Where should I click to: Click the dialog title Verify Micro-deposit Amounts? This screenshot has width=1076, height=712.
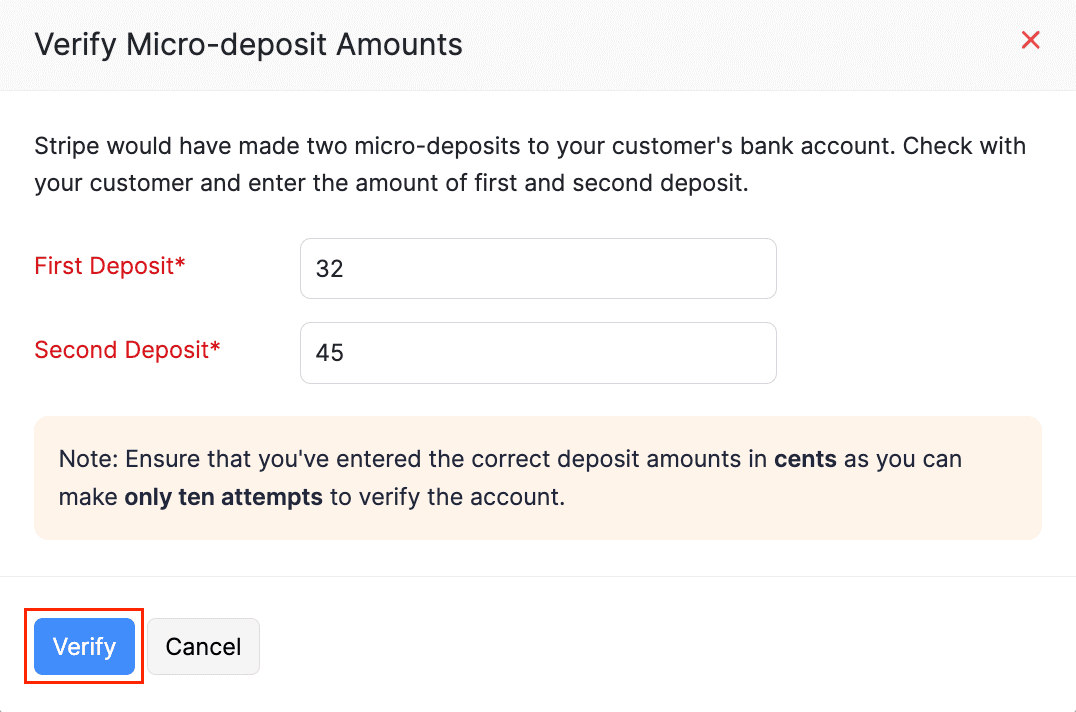coord(248,44)
